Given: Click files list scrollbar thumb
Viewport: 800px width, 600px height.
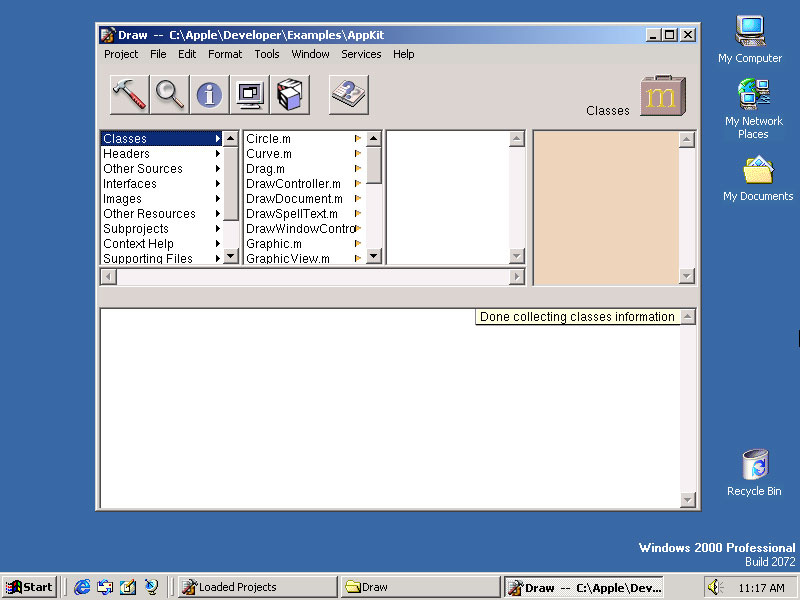Looking at the screenshot, I should [x=374, y=165].
